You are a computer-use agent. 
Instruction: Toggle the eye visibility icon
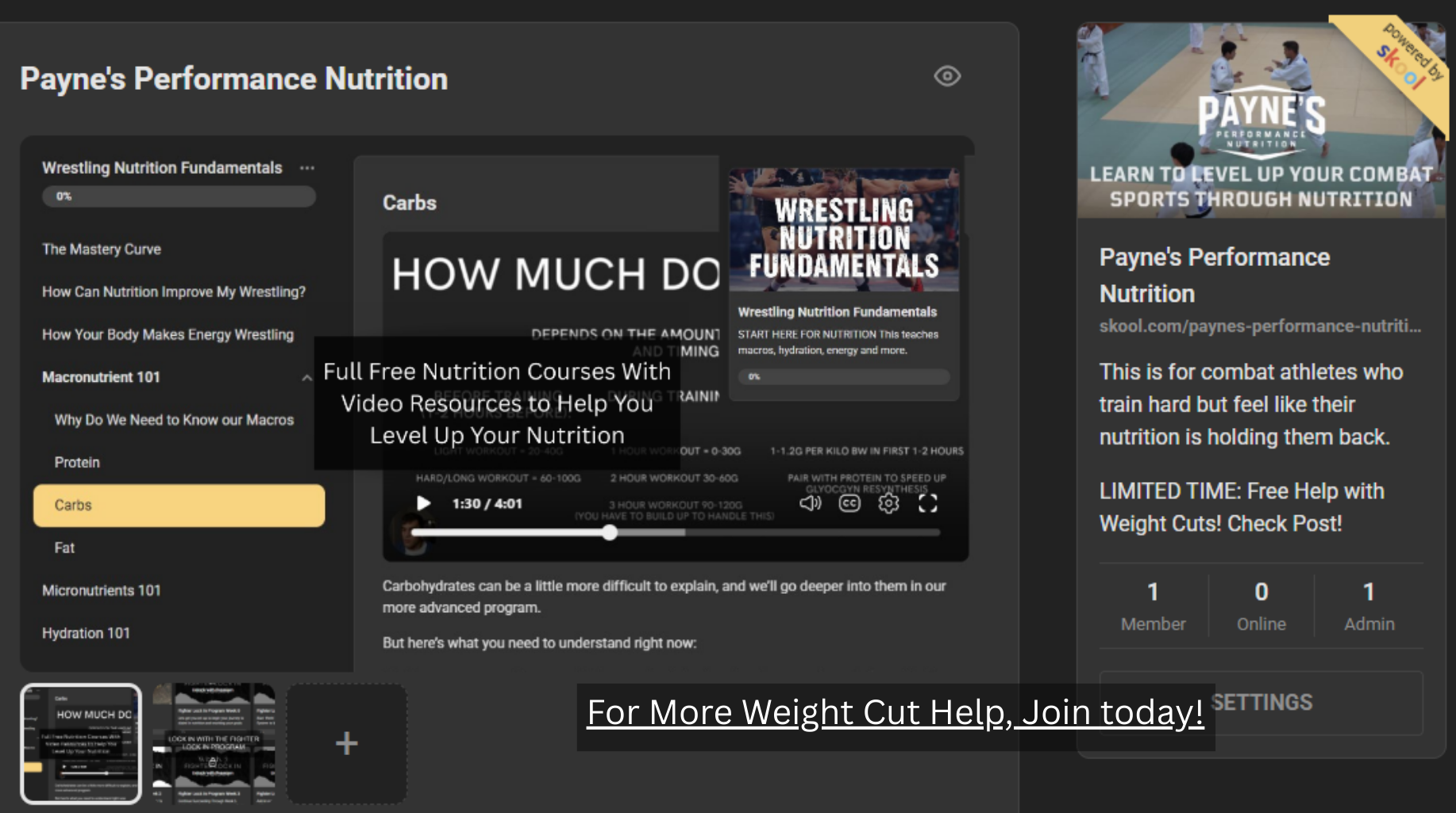tap(947, 76)
